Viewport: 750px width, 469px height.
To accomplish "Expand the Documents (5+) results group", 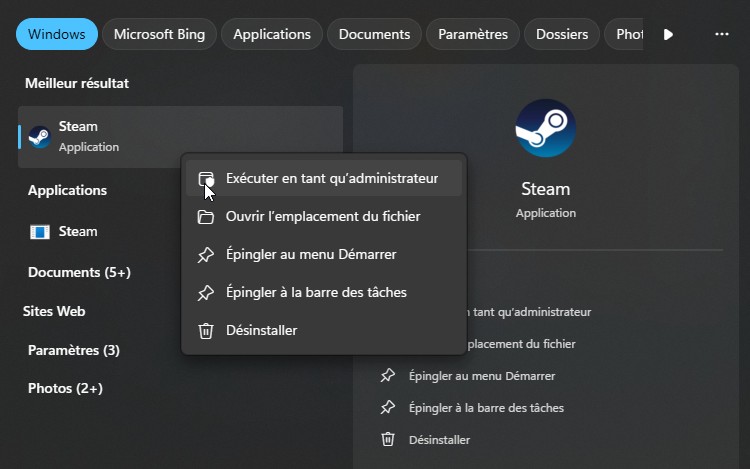I will coord(79,272).
